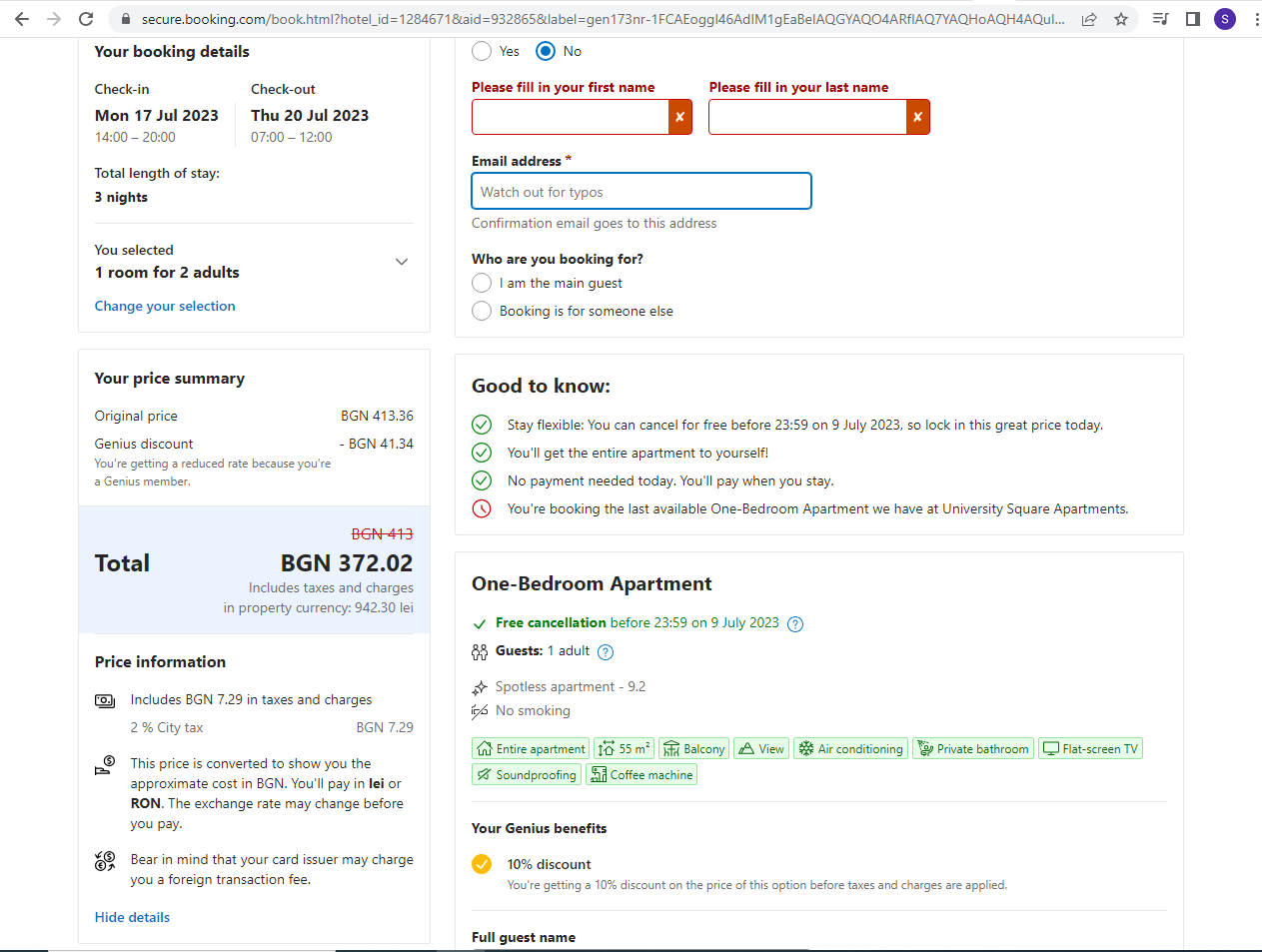Click the error X icon in first name field
The width and height of the screenshot is (1262, 952).
pyautogui.click(x=679, y=117)
